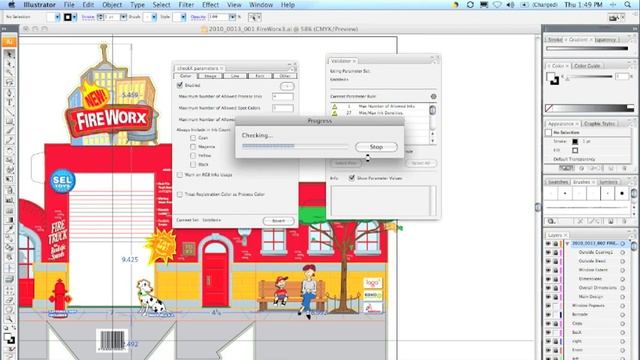Switch to the Swatches panel tab
Screen dimensions: 640x360
point(558,182)
